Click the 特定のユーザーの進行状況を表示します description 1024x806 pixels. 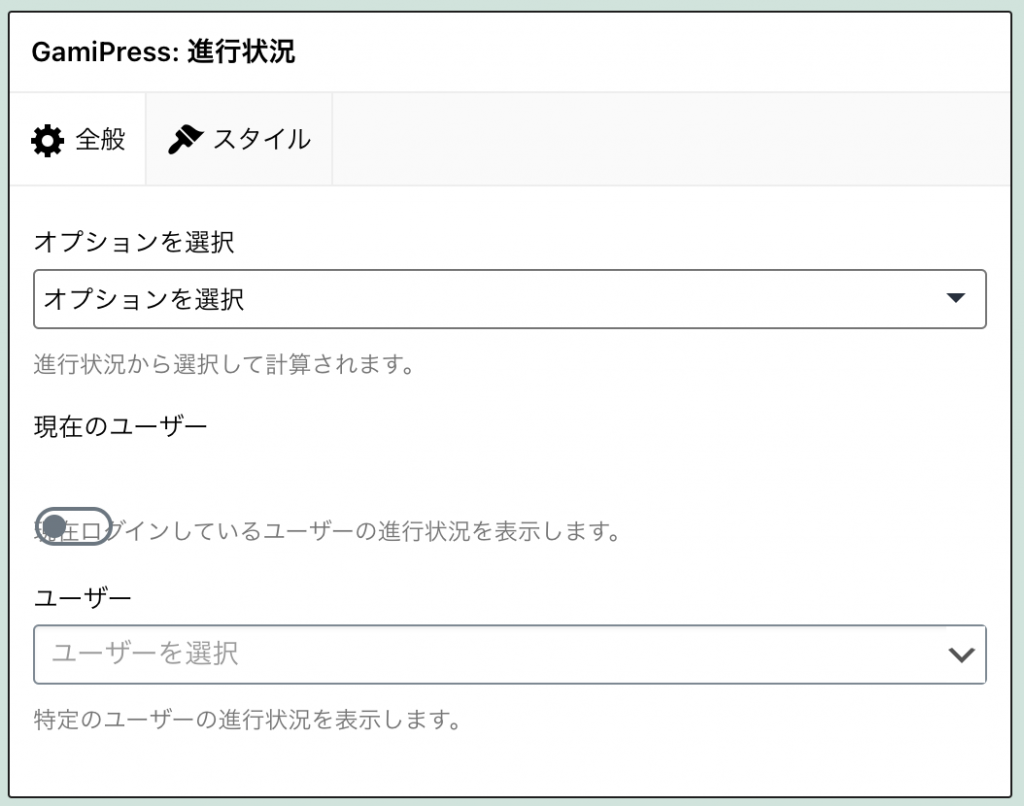pyautogui.click(x=248, y=719)
